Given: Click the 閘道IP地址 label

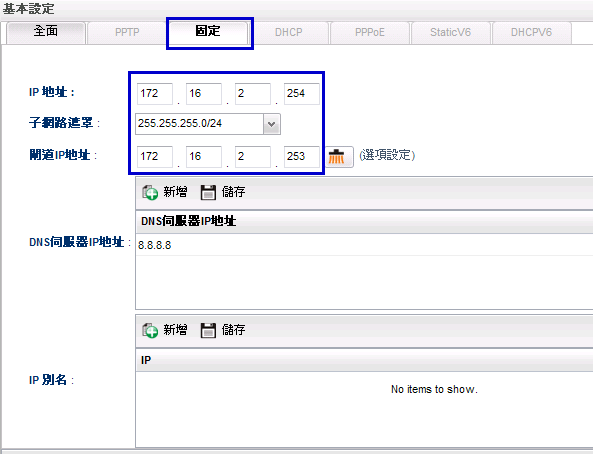Looking at the screenshot, I should click(x=63, y=155).
